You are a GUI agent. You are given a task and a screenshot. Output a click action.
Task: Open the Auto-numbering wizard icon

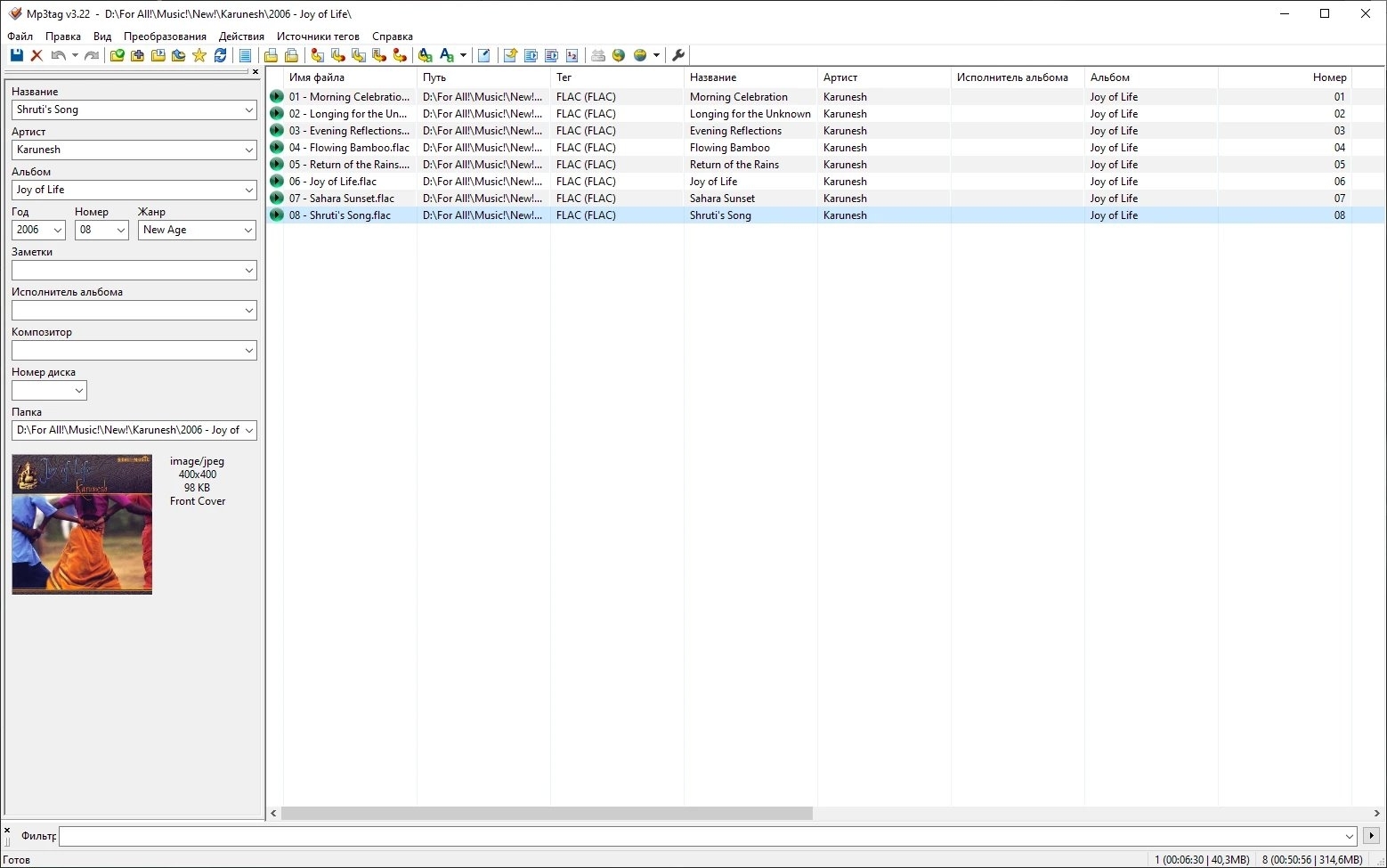pos(572,55)
